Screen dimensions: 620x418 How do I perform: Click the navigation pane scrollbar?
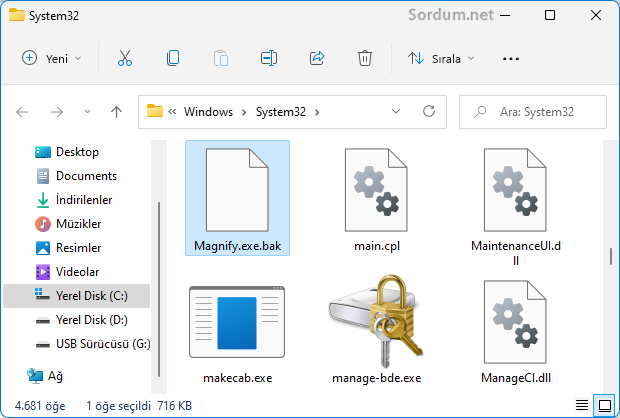(x=159, y=289)
